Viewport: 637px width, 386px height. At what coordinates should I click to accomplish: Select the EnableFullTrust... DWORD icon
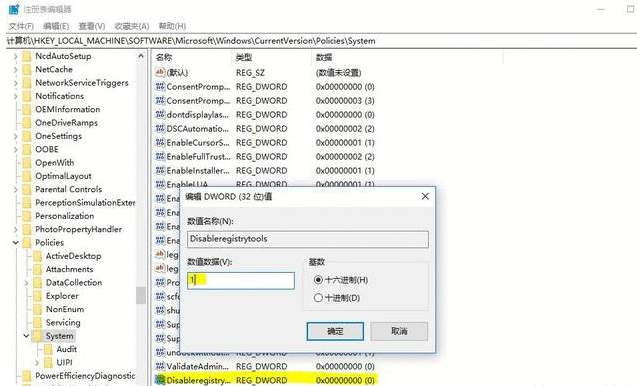(x=160, y=156)
